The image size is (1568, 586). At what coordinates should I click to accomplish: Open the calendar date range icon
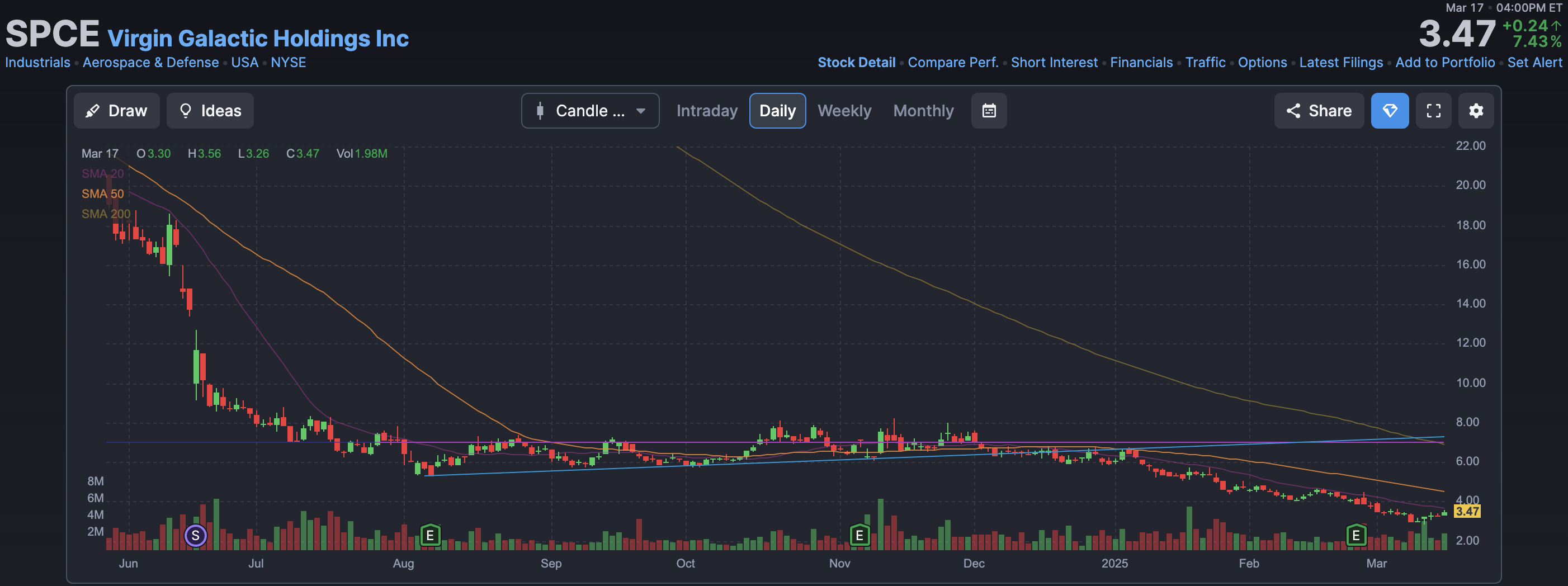coord(989,111)
